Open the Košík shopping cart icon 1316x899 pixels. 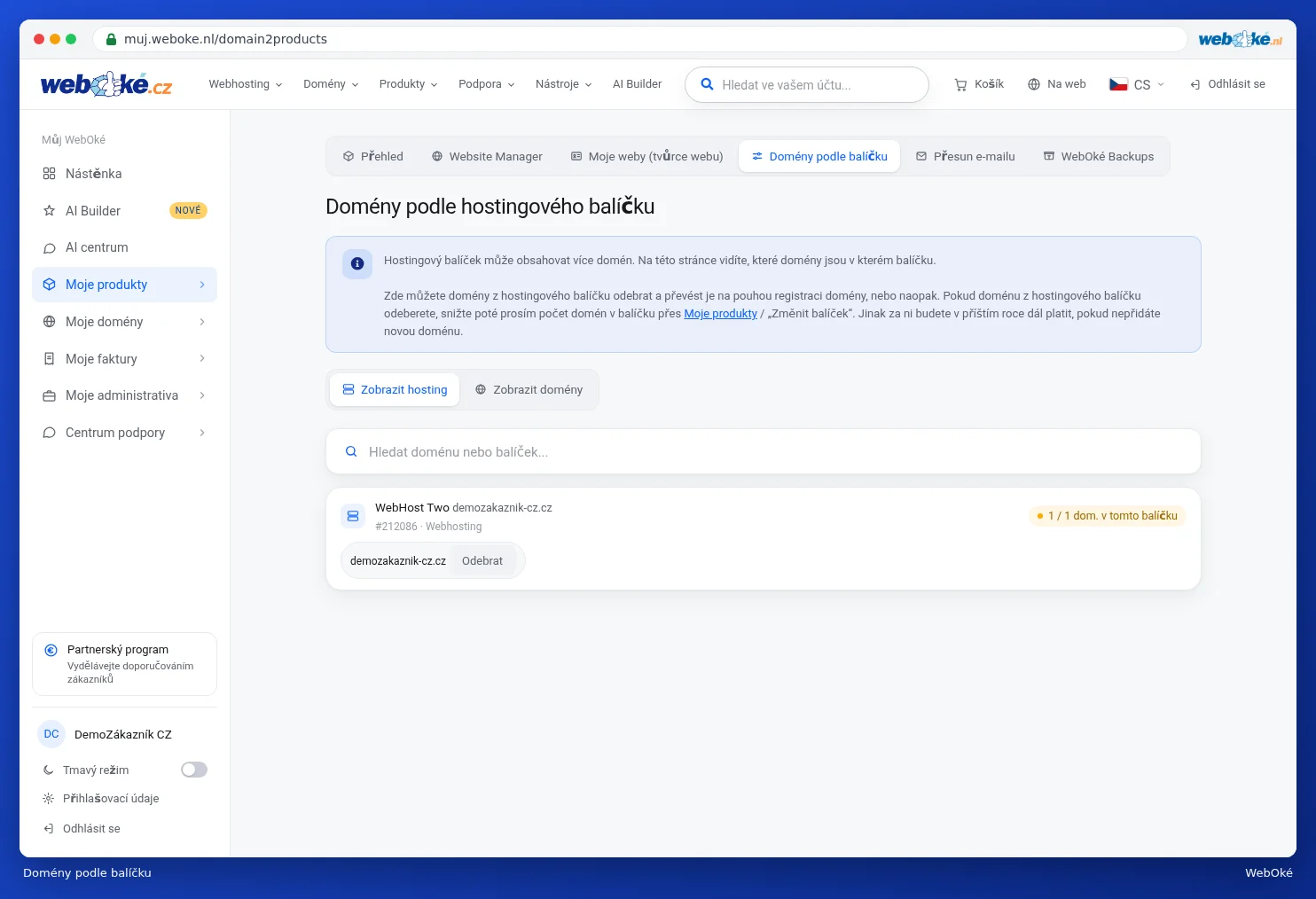pyautogui.click(x=960, y=84)
